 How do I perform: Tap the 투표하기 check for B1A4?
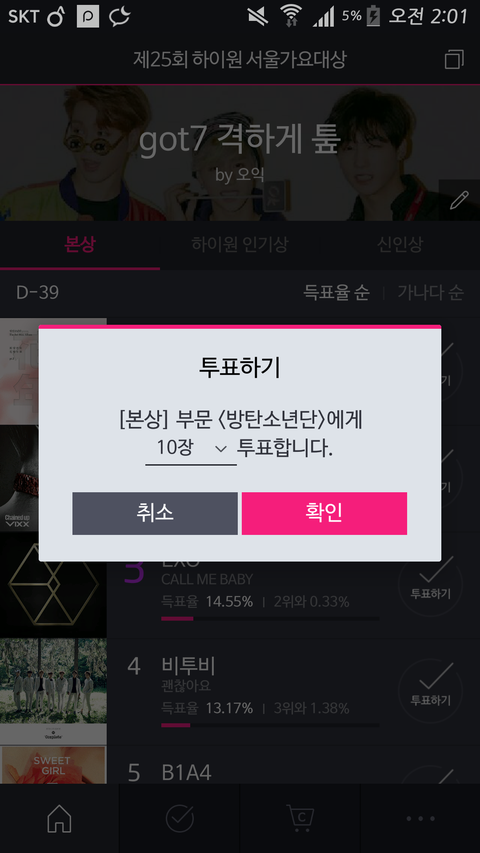tap(430, 775)
